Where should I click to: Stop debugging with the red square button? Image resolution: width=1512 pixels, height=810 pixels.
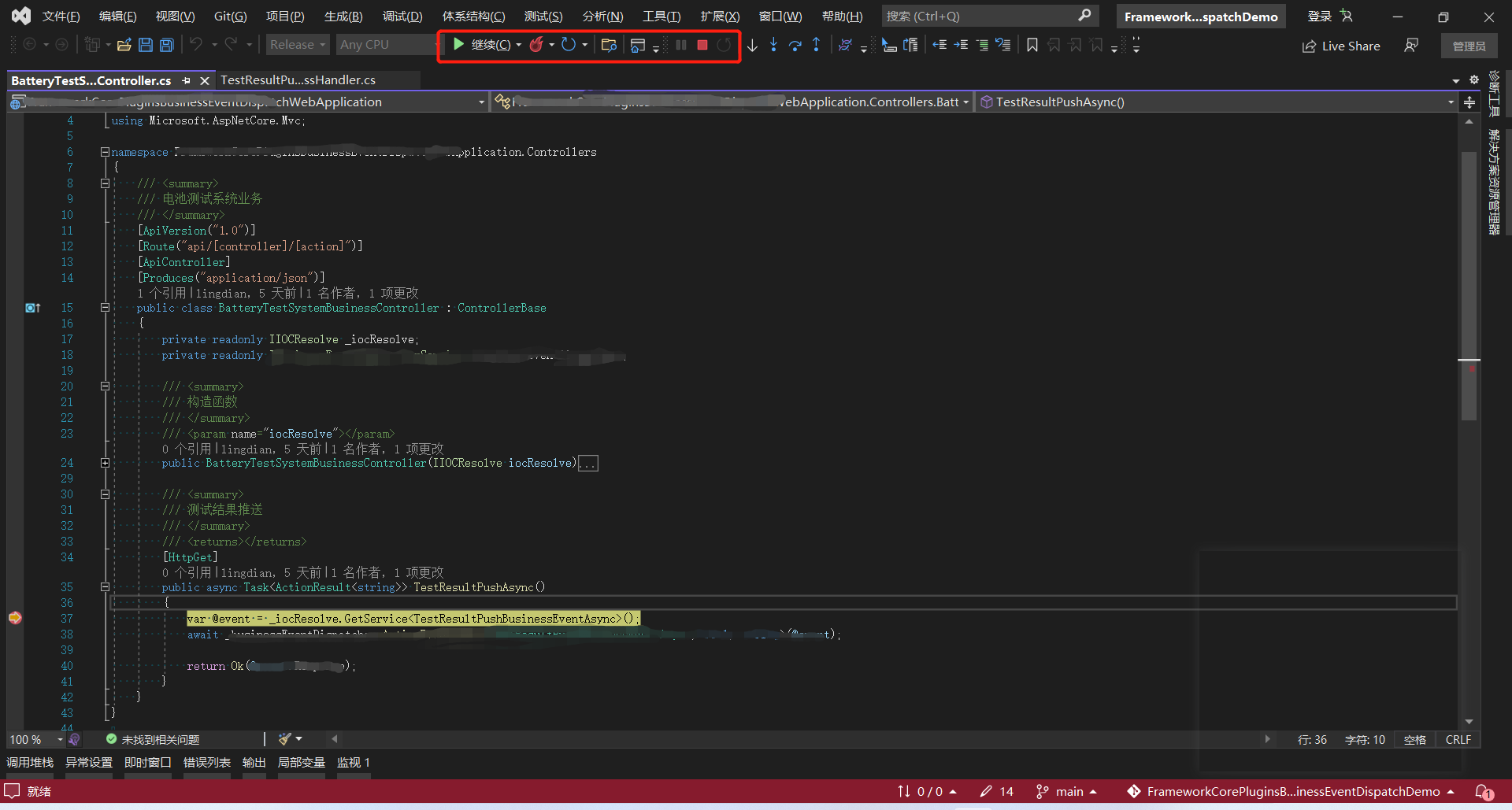point(702,45)
